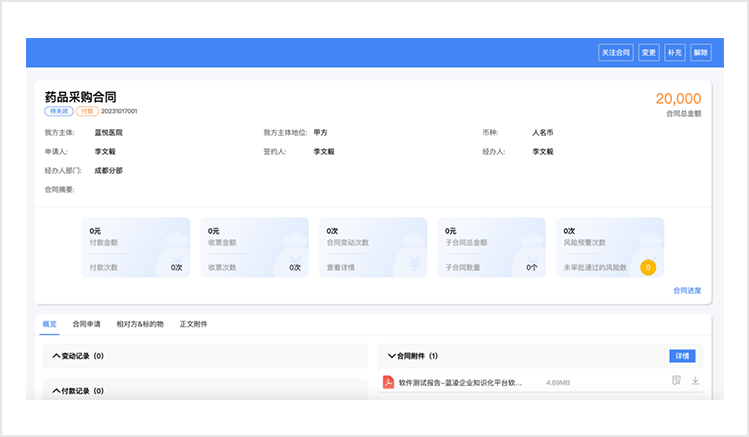Collapse the 合同附件 section
Image resolution: width=749 pixels, height=437 pixels.
392,355
